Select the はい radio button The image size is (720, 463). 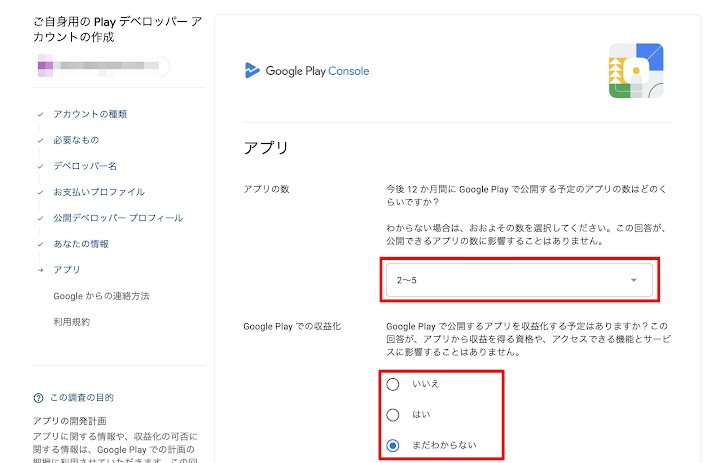pyautogui.click(x=393, y=415)
